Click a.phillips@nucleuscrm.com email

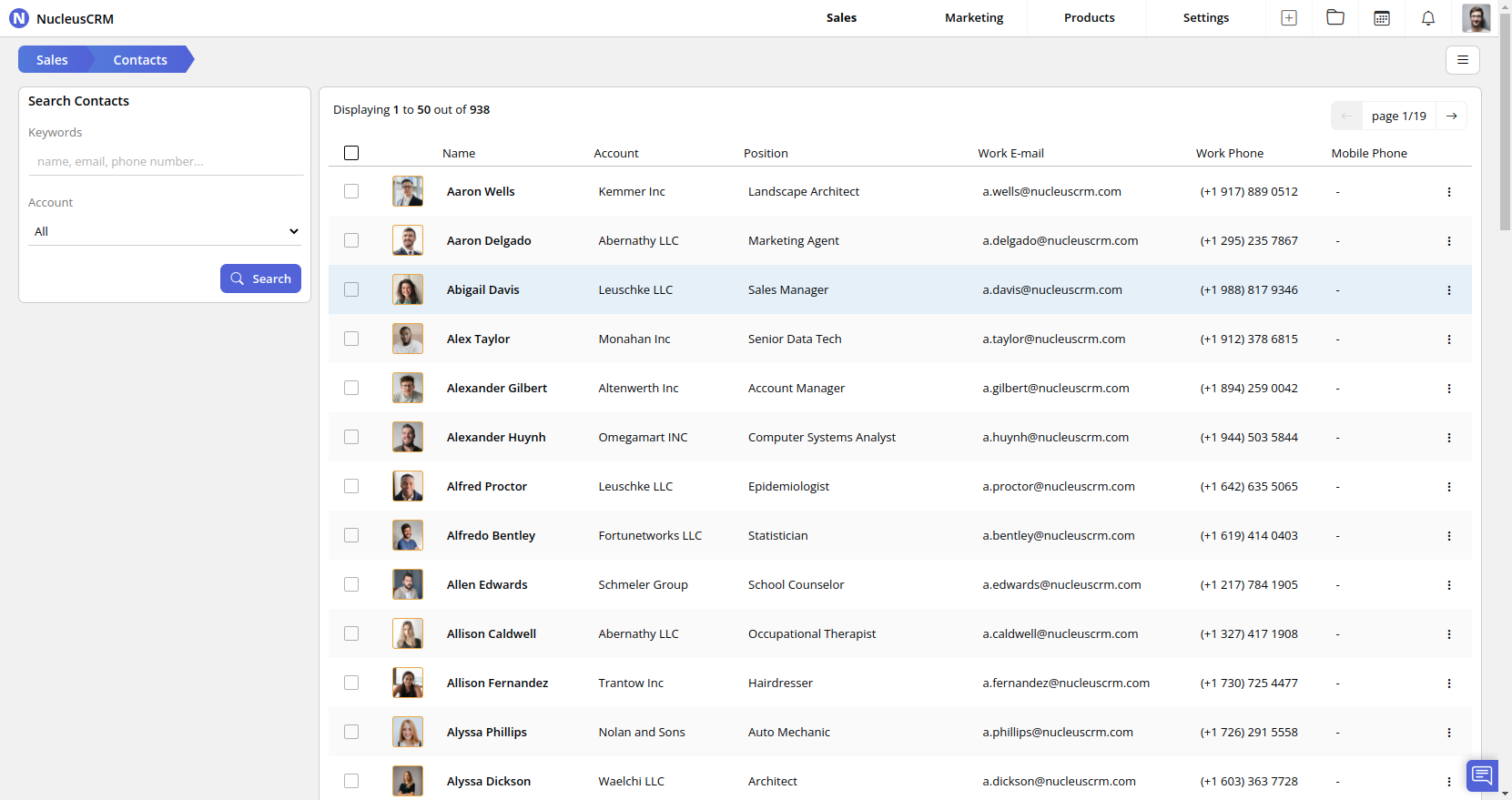point(1058,732)
